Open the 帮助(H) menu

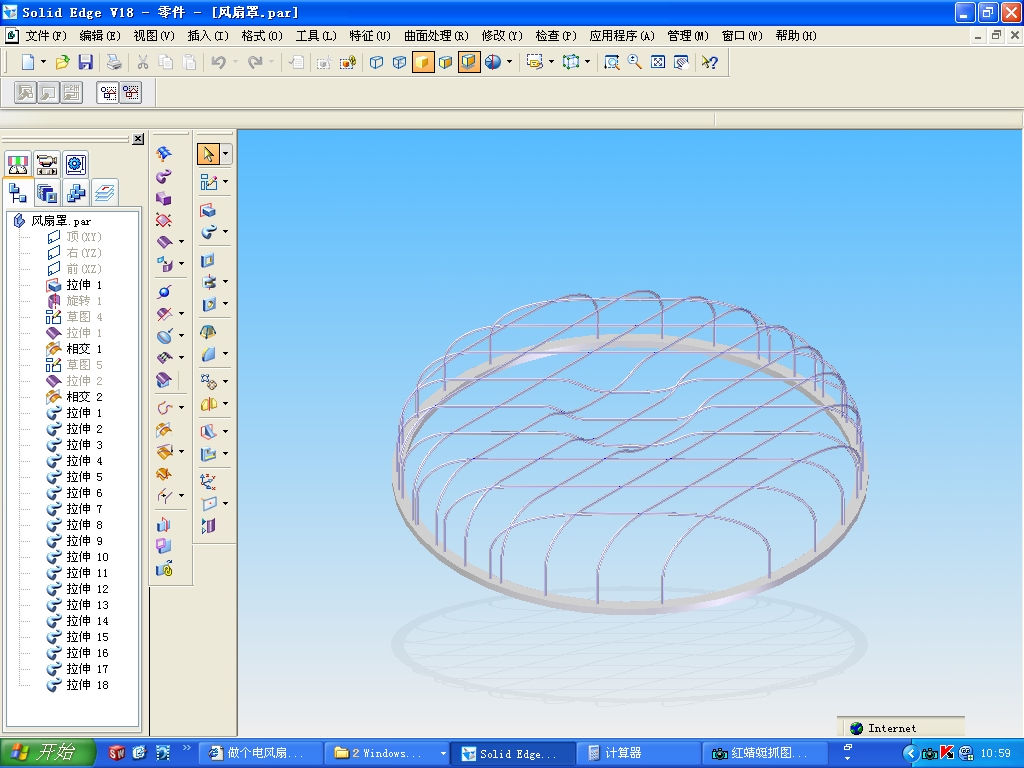pos(795,36)
